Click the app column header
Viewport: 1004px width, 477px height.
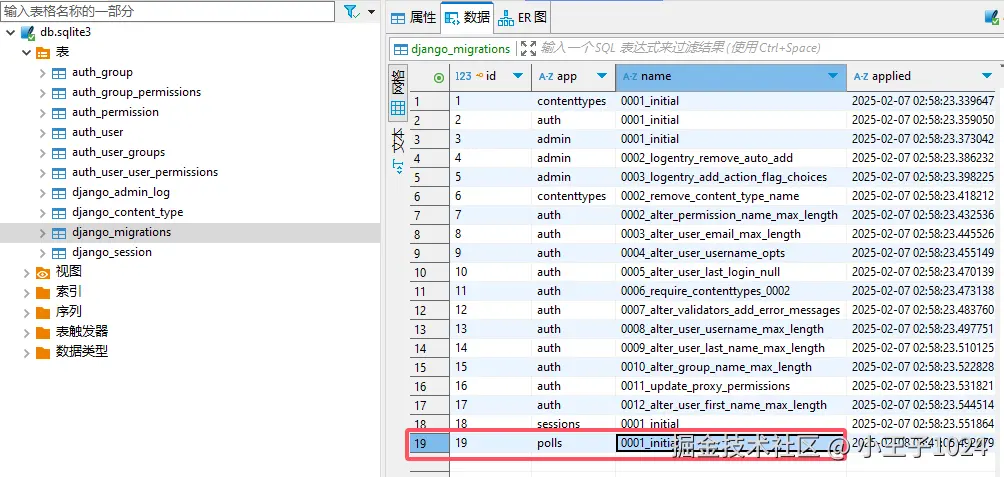[x=573, y=76]
